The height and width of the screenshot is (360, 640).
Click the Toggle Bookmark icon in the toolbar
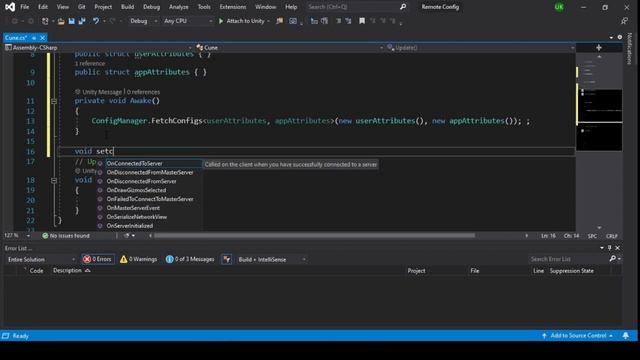(362, 21)
